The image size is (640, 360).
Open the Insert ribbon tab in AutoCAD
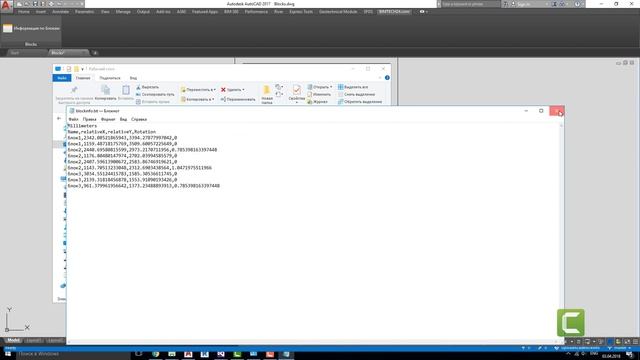41,12
